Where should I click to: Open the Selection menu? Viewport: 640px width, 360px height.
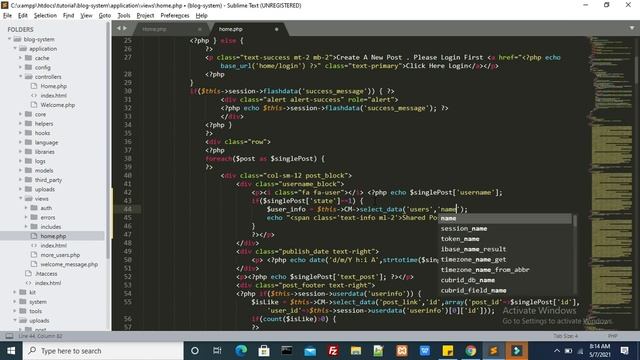point(45,16)
